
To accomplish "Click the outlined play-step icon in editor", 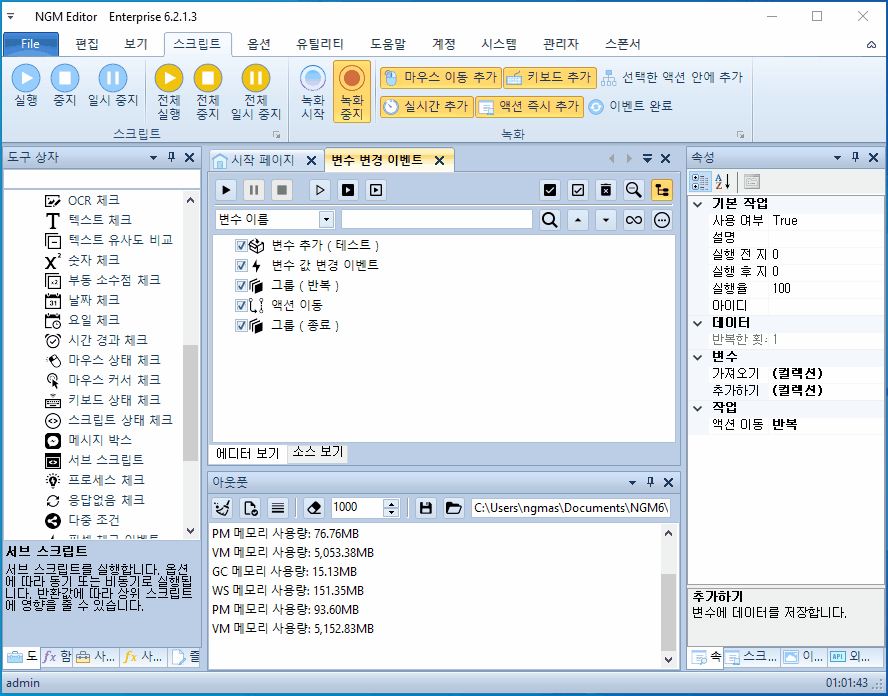I will click(320, 190).
